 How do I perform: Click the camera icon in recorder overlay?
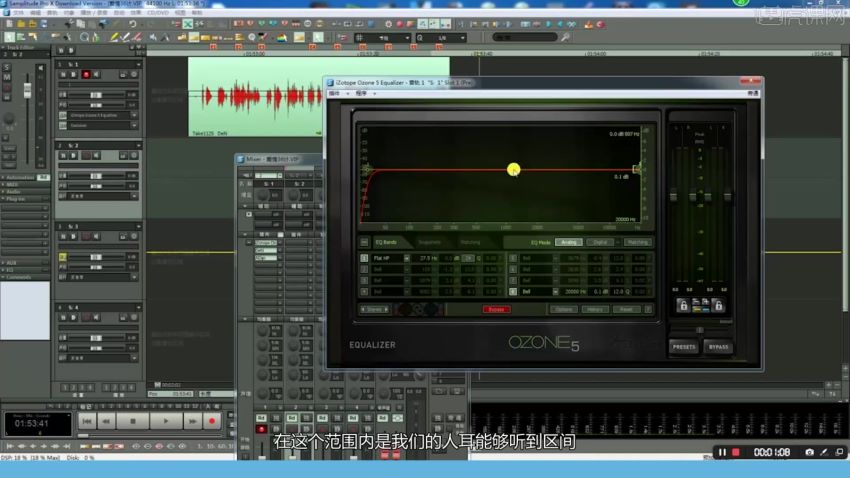[809, 452]
